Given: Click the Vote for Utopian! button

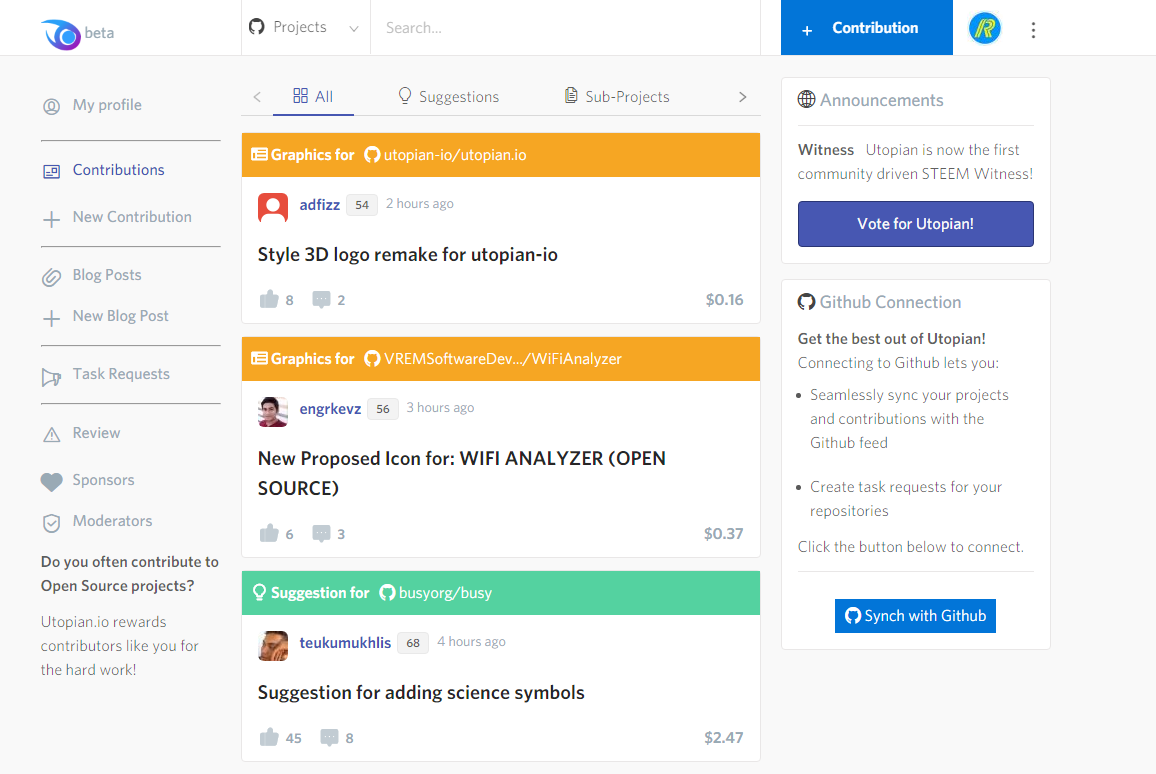Looking at the screenshot, I should 916,224.
